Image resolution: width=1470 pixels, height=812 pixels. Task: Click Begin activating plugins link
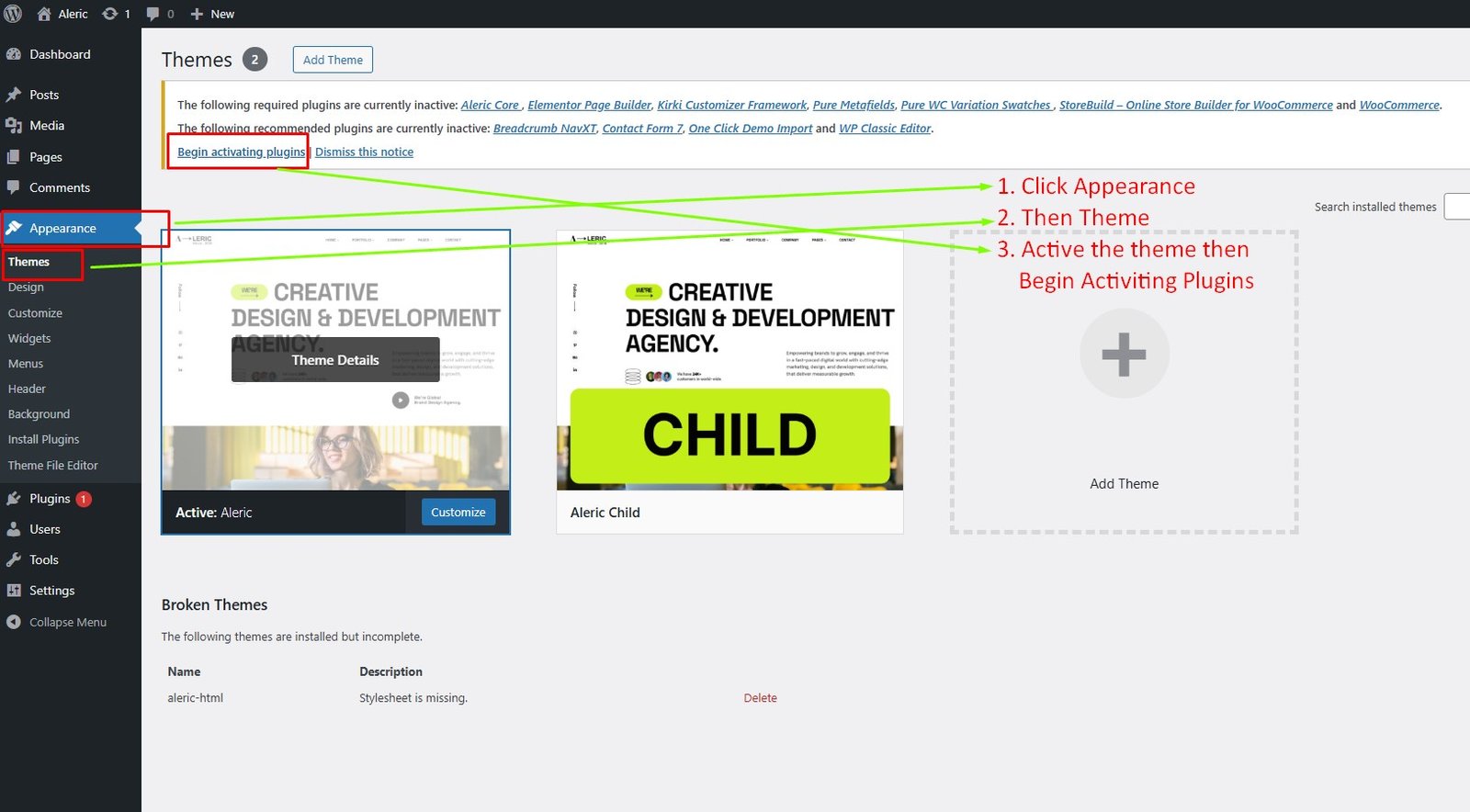click(241, 152)
